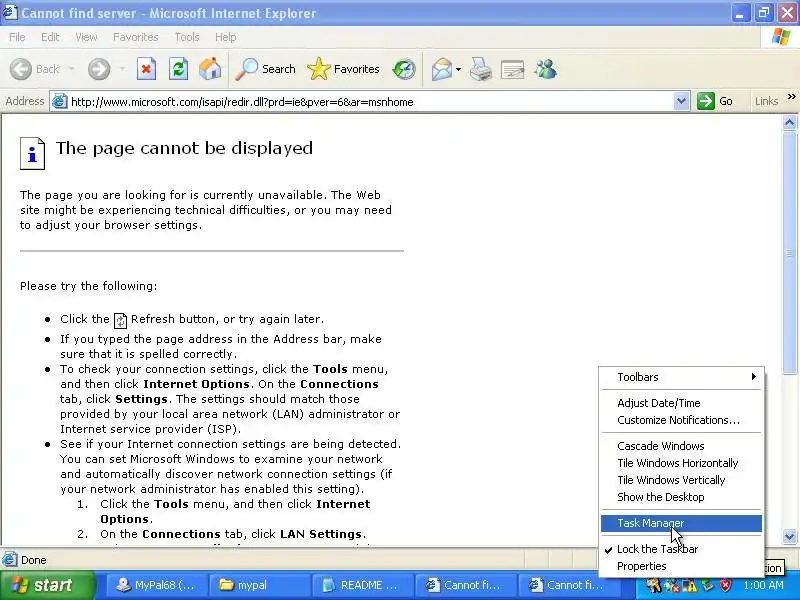Viewport: 800px width, 600px height.
Task: Click the Safely Remove Hardware tray icon
Action: tap(708, 585)
